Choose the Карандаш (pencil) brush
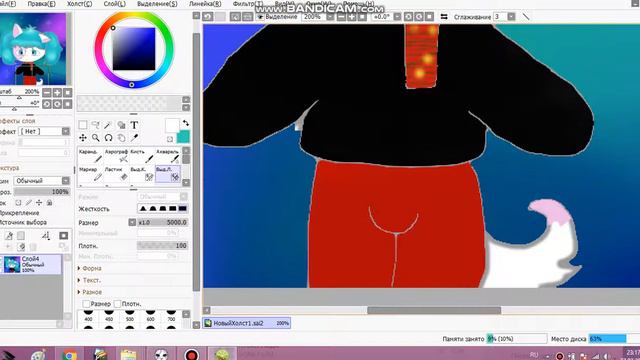This screenshot has width=640, height=360. (90, 156)
